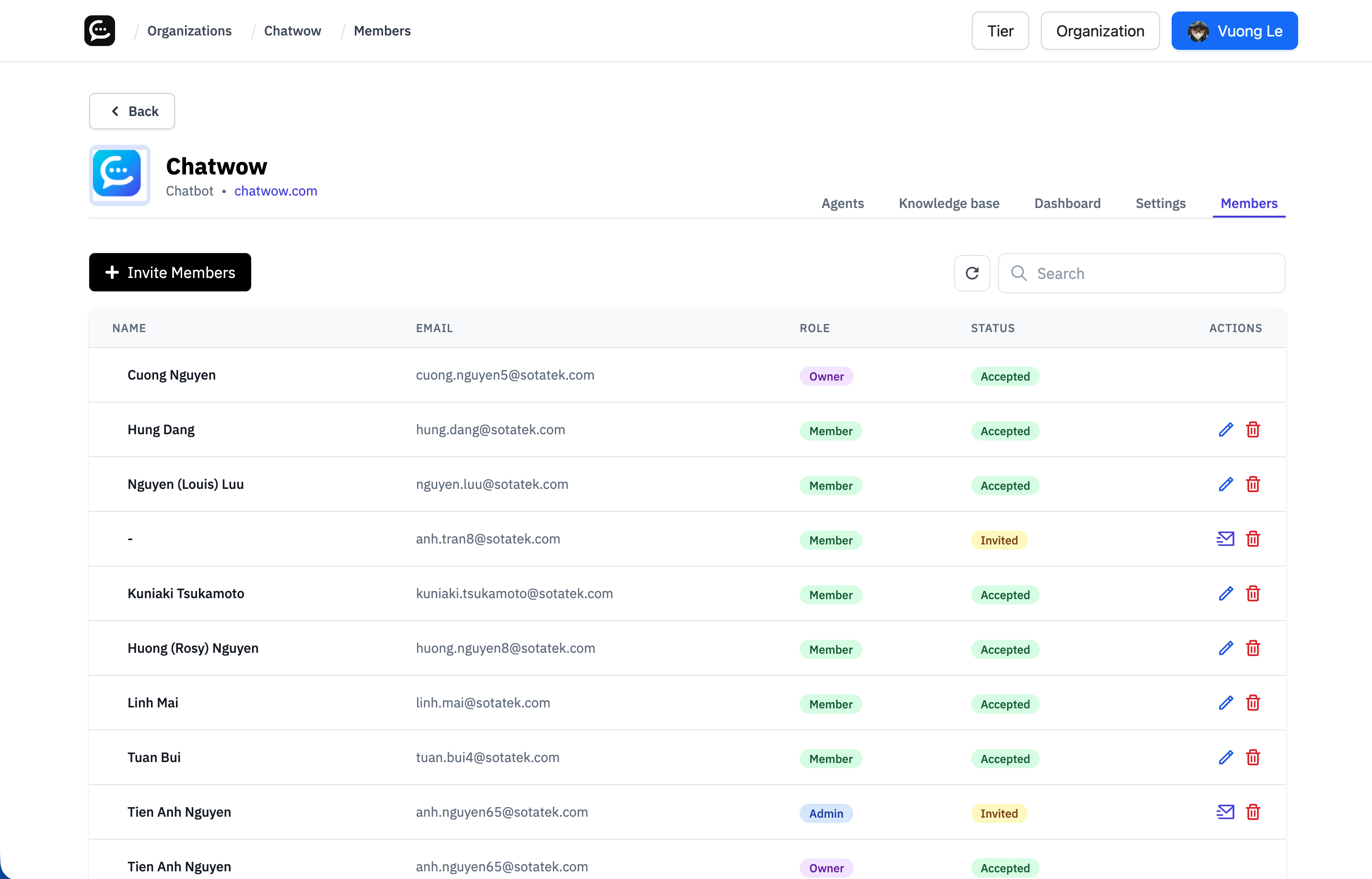The width and height of the screenshot is (1372, 879).
Task: Delete Cuong Nguyen's... wait, delete Huong (Rosy) Nguyen
Action: tap(1253, 648)
